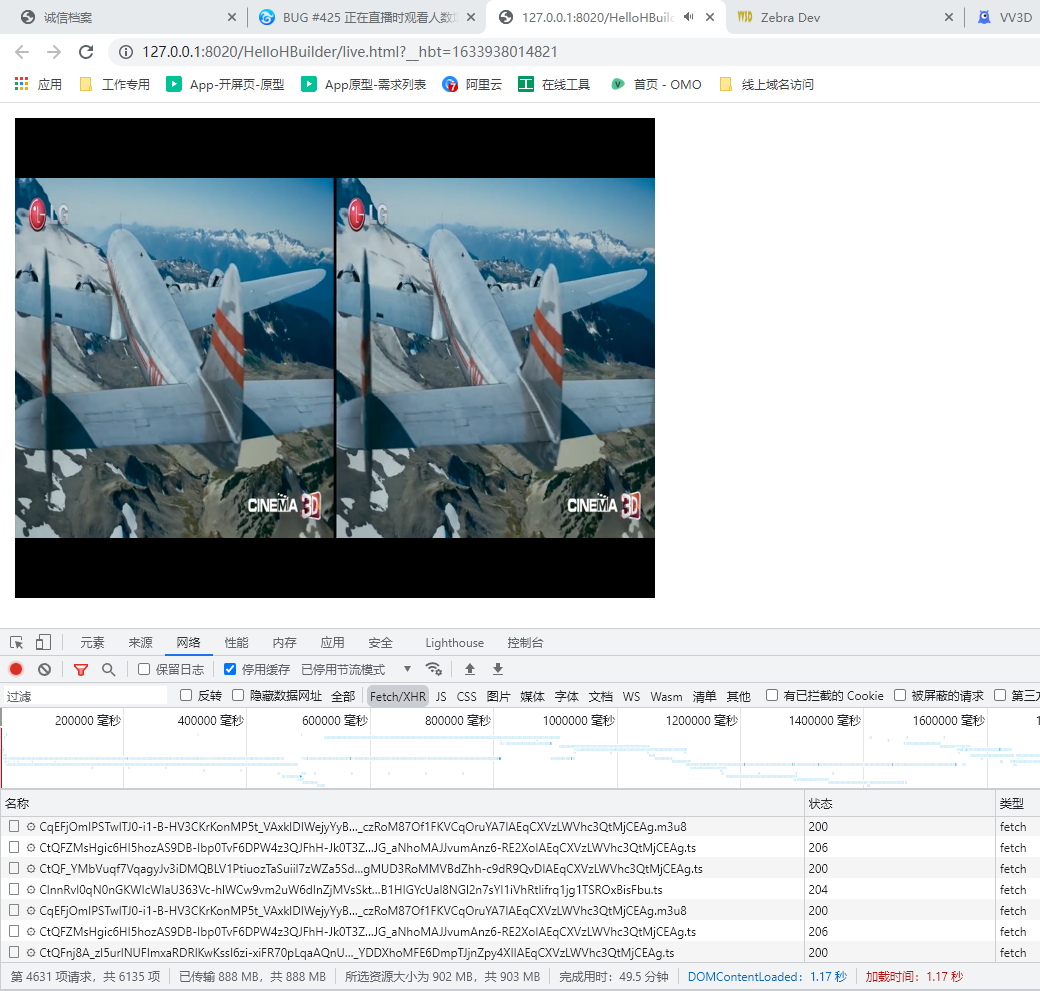Stop recording network log red button
The height and width of the screenshot is (991, 1040).
point(16,669)
